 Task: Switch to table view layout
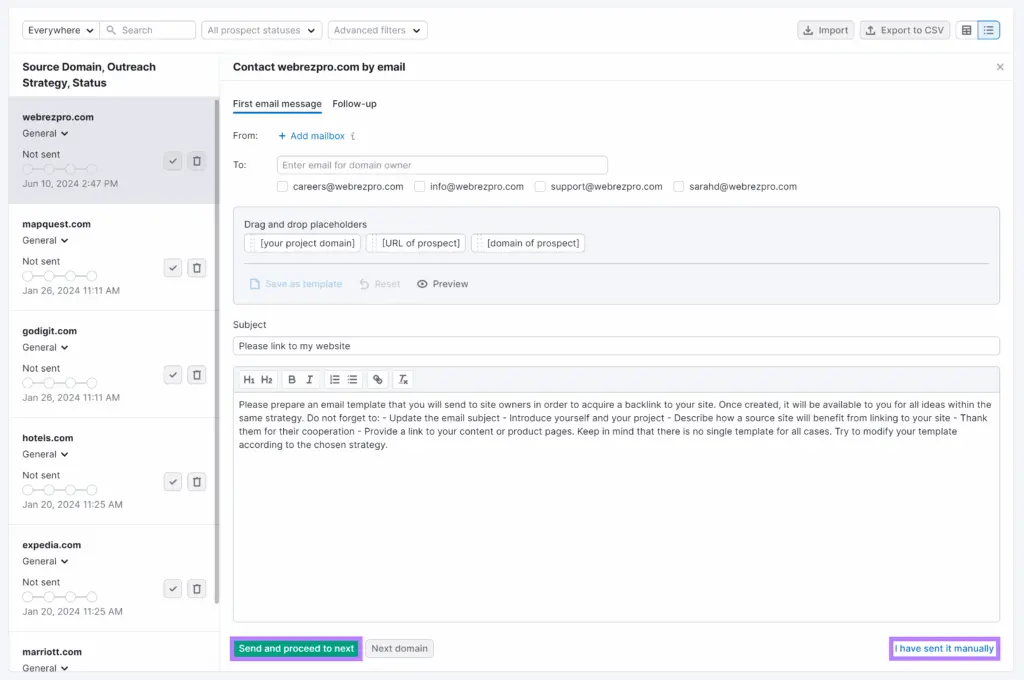(x=966, y=30)
